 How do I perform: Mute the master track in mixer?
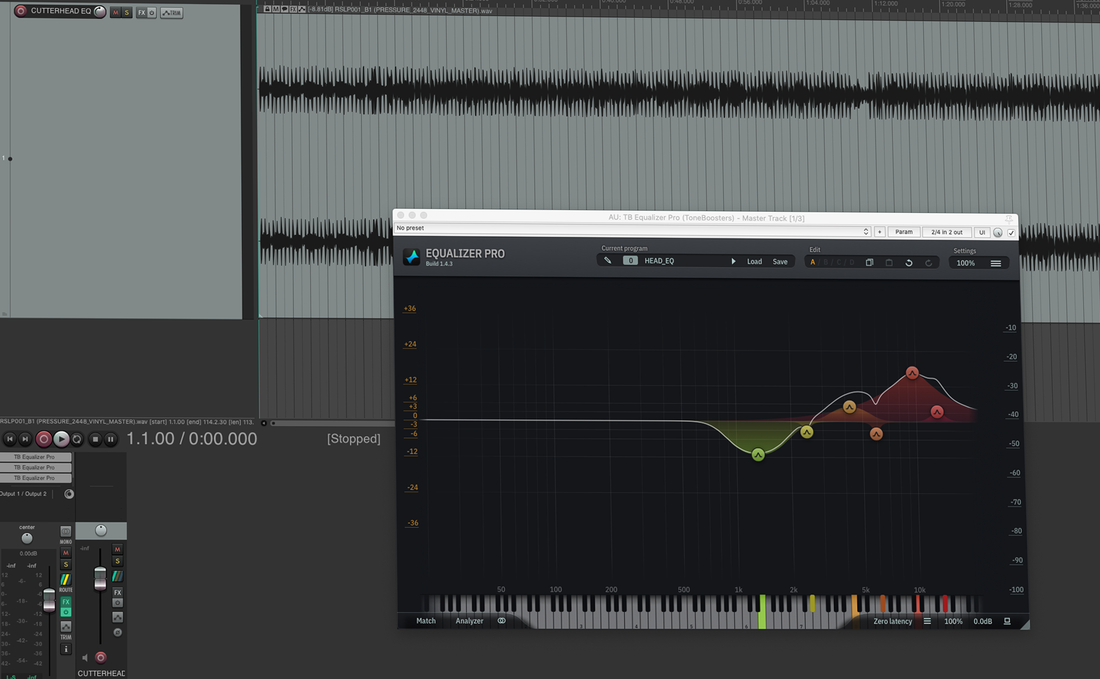66,553
